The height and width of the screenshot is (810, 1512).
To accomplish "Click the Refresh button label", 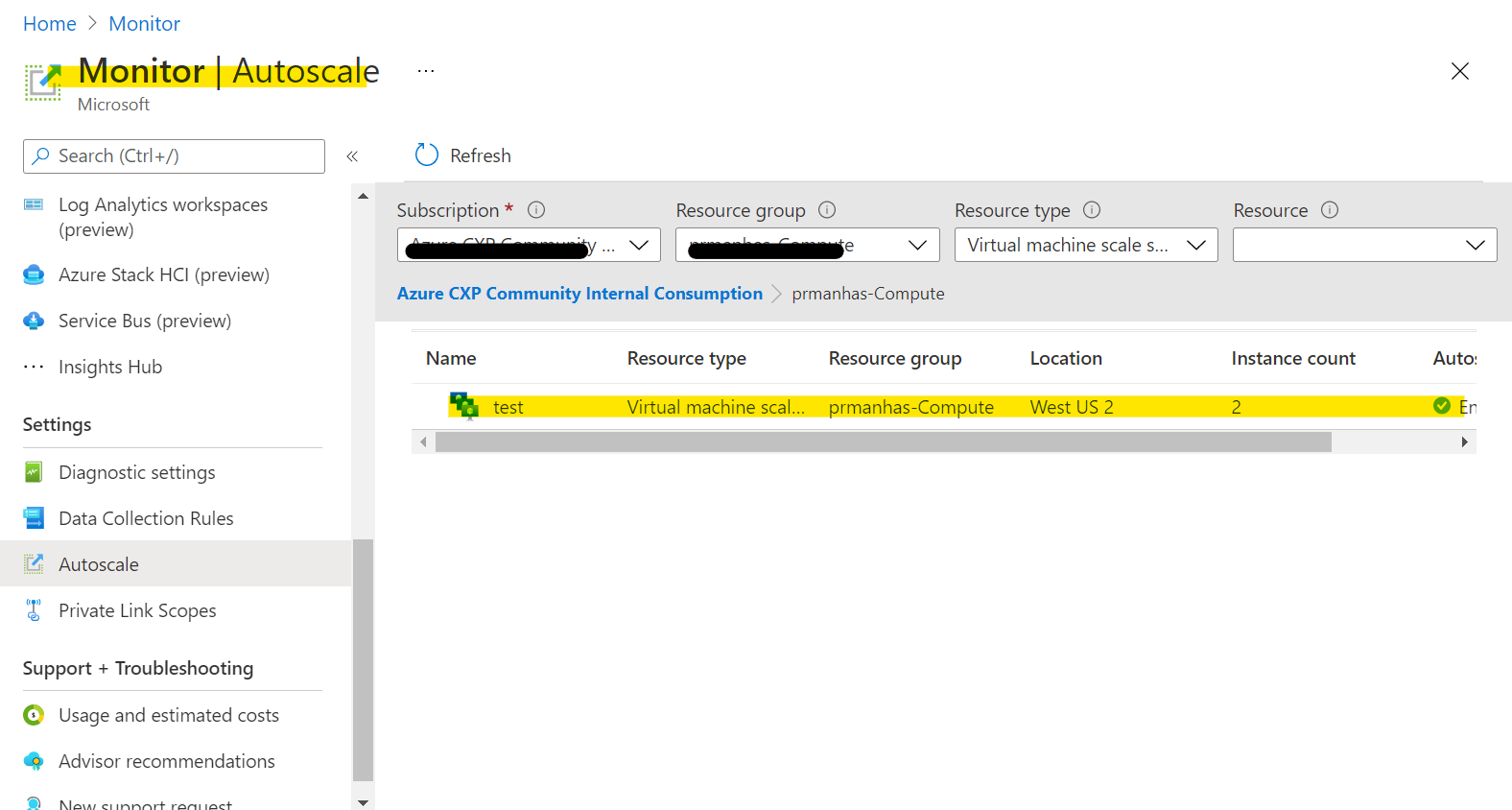I will [481, 155].
